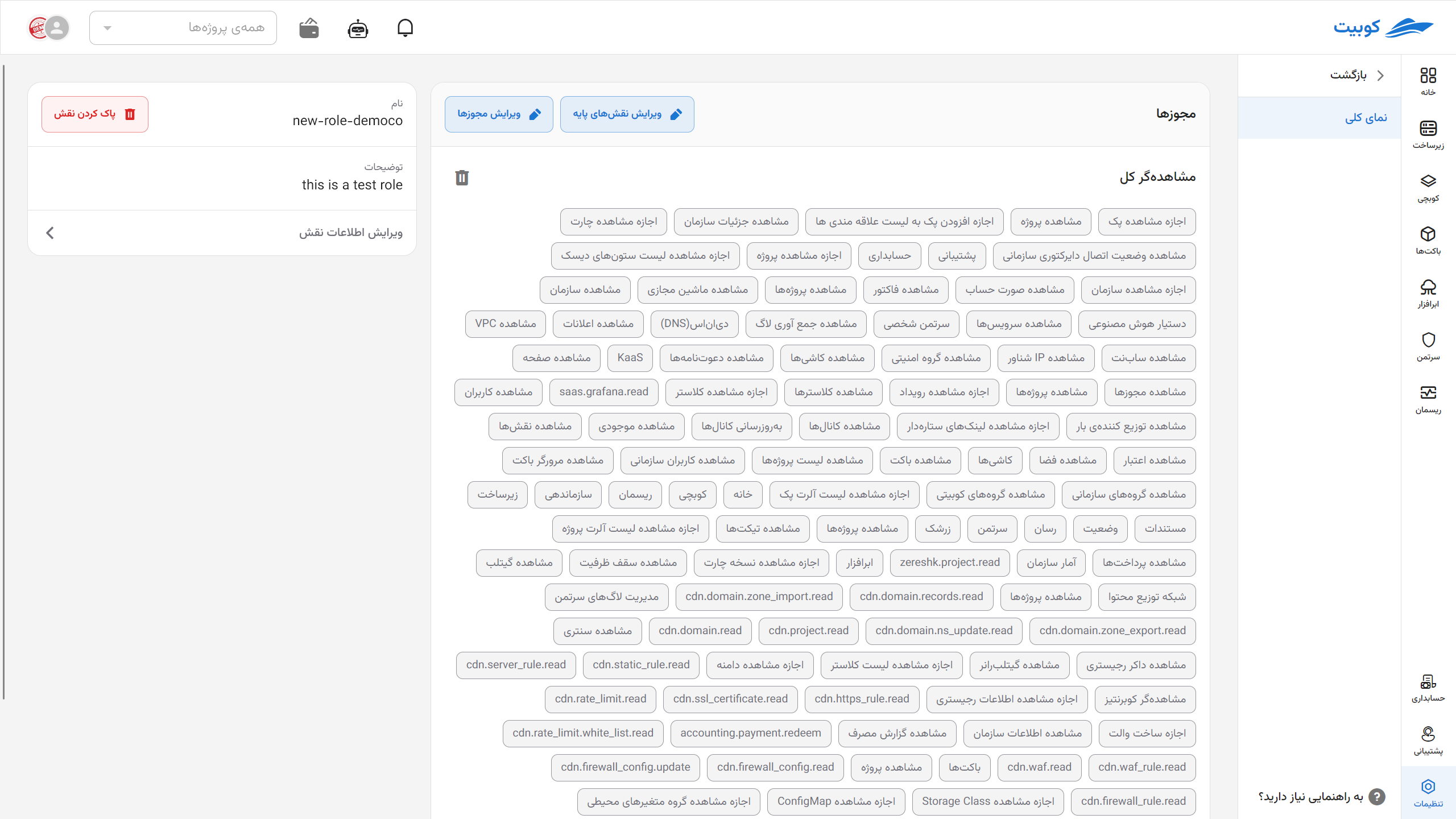Viewport: 1456px width, 819px height.
Task: Click the اجازه مشاهده ConfigMap chip
Action: (836, 802)
